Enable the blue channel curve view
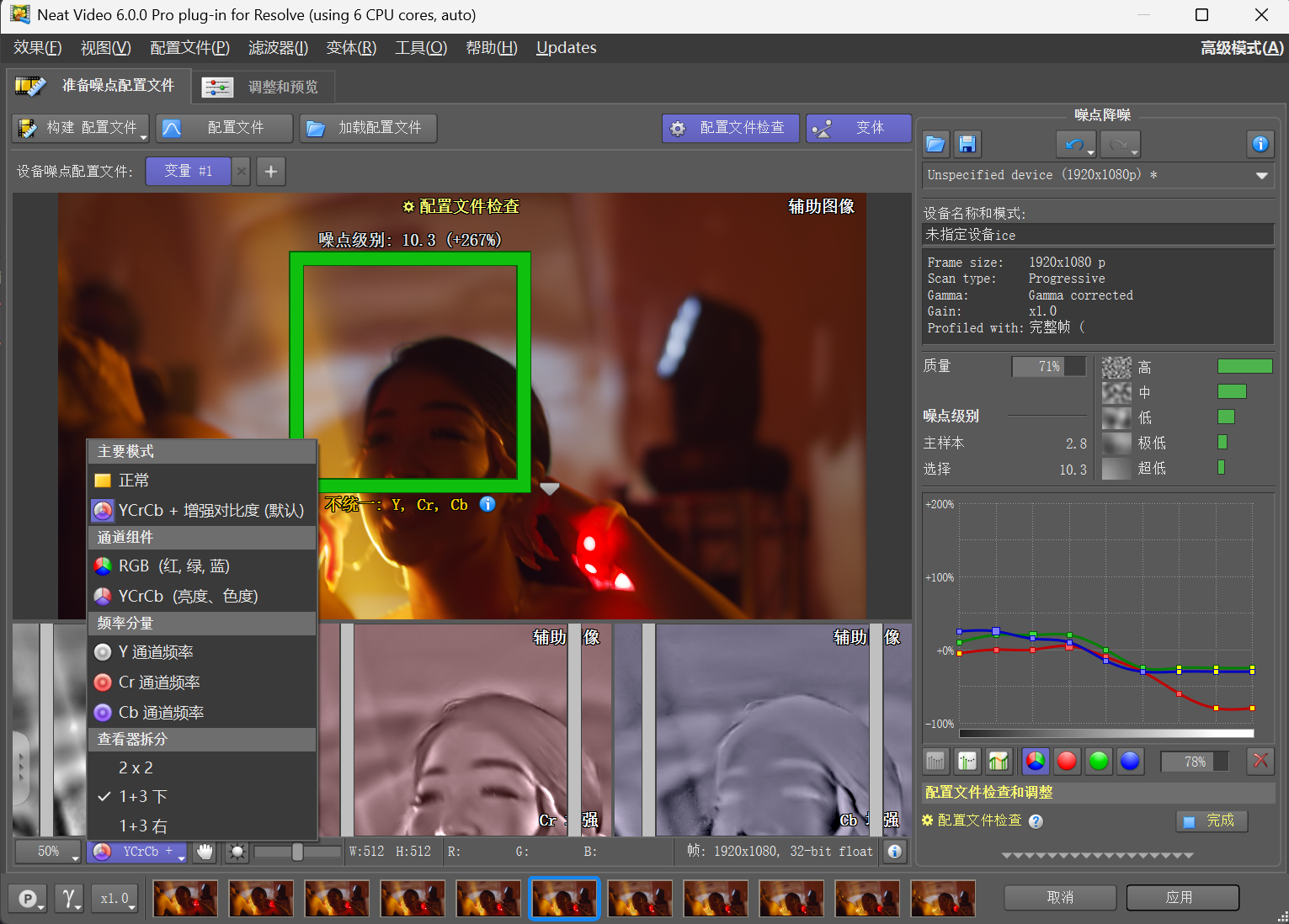 coord(1131,762)
